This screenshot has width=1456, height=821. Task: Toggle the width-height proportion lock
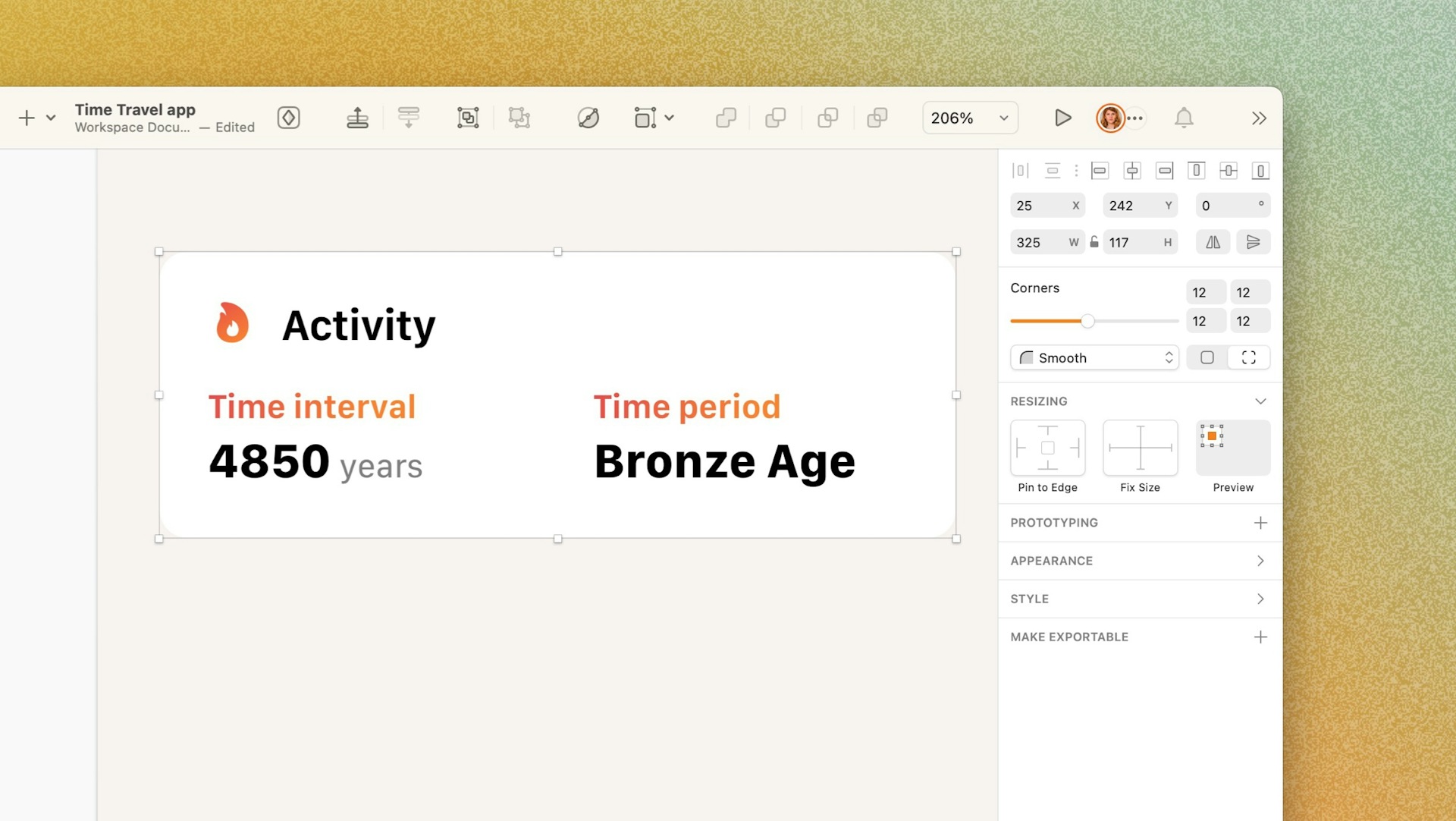[x=1094, y=242]
